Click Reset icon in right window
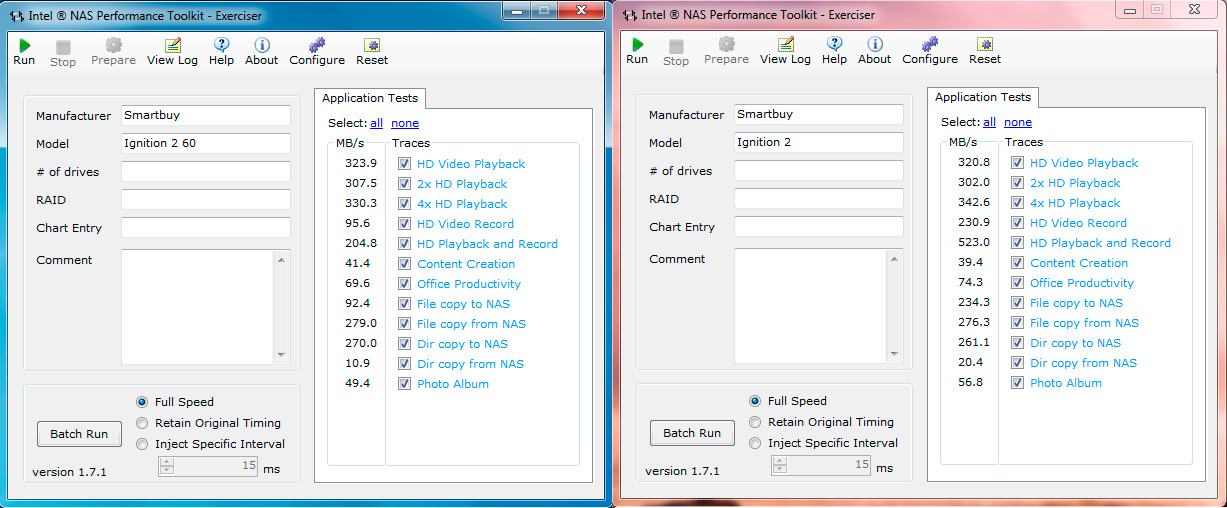The width and height of the screenshot is (1227, 508). [985, 44]
